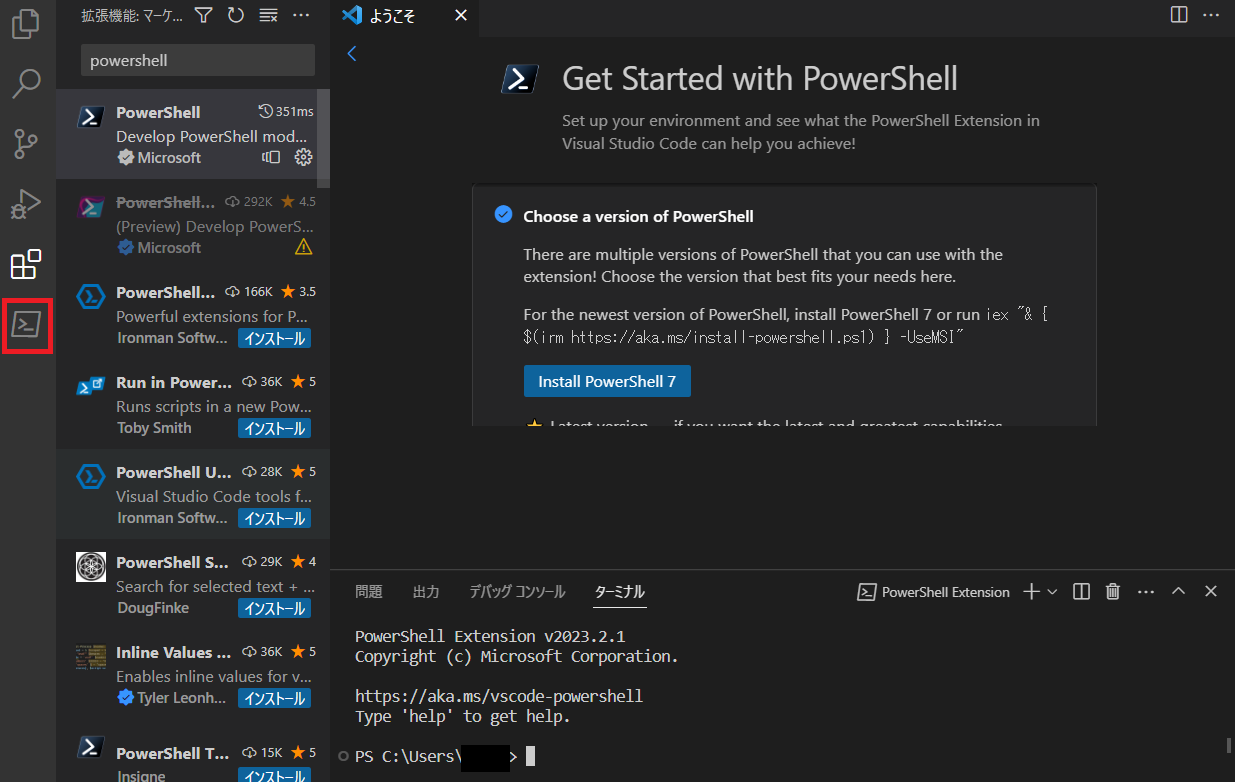The width and height of the screenshot is (1235, 782).
Task: Go back with the walkthrough back arrow
Action: point(351,54)
